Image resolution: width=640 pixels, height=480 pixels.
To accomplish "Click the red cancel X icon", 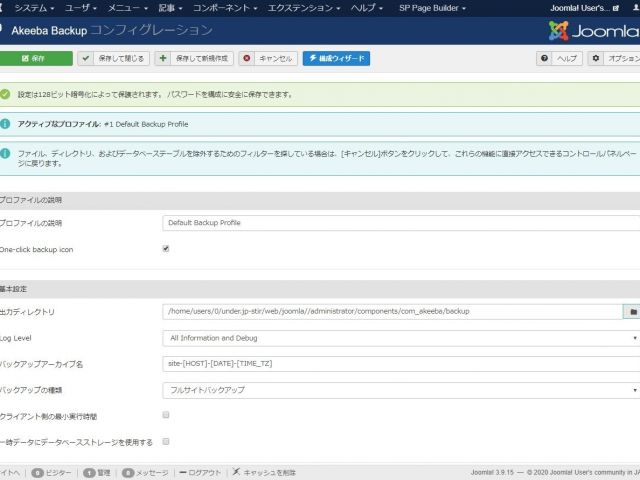I will [x=247, y=58].
